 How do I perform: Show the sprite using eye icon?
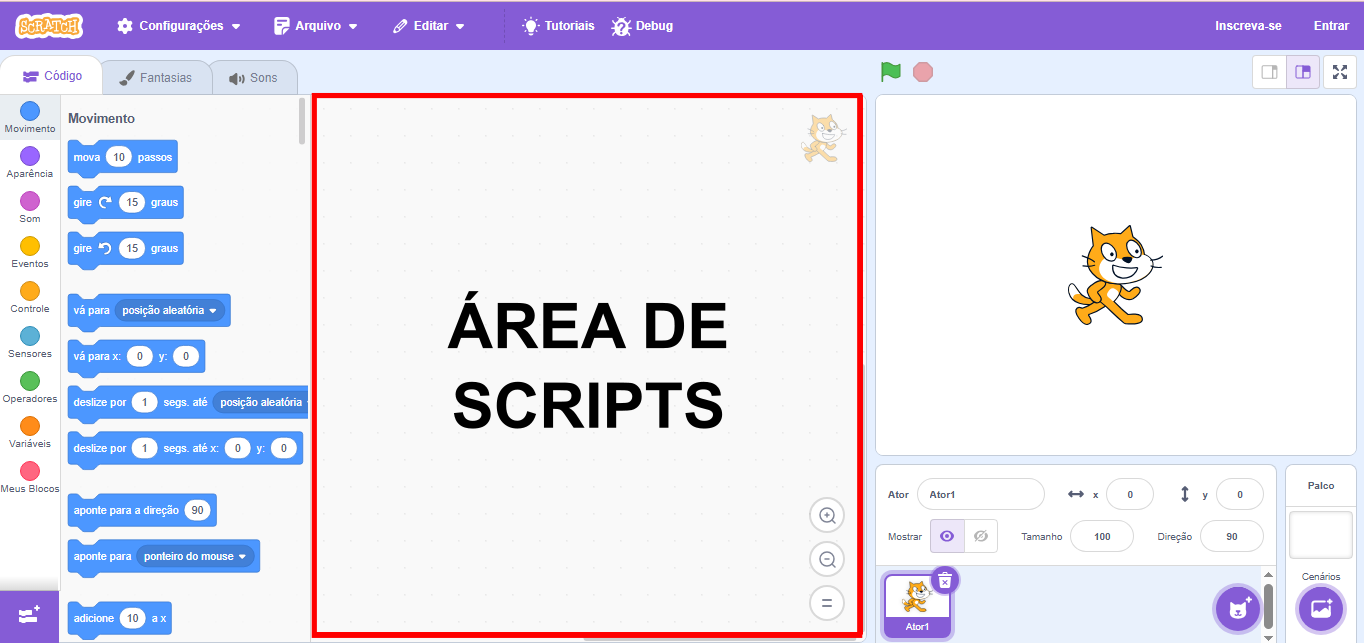(x=947, y=537)
